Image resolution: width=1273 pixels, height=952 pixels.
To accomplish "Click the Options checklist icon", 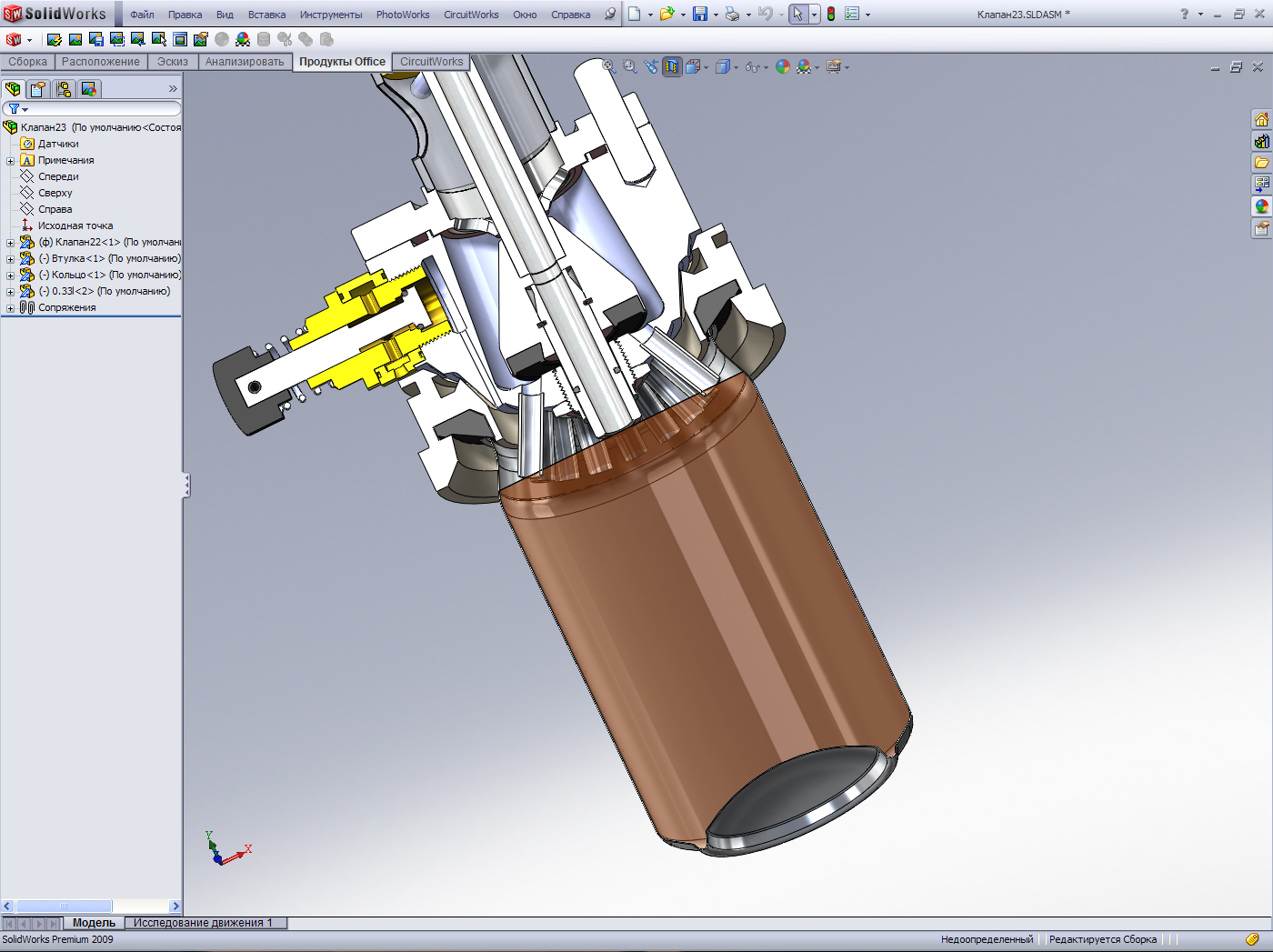I will (x=852, y=14).
